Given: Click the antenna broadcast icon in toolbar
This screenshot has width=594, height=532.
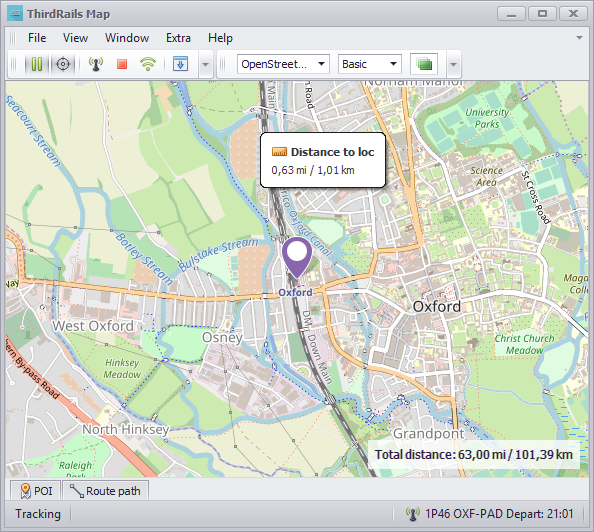Looking at the screenshot, I should coord(96,64).
